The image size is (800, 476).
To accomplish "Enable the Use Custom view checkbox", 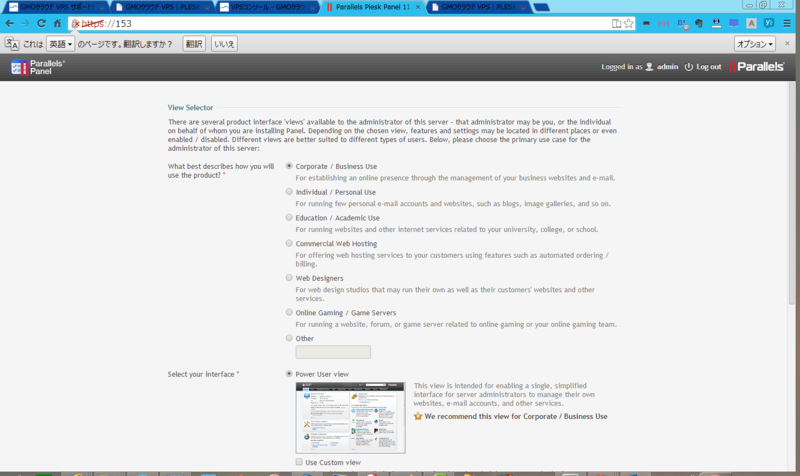I will tap(299, 462).
